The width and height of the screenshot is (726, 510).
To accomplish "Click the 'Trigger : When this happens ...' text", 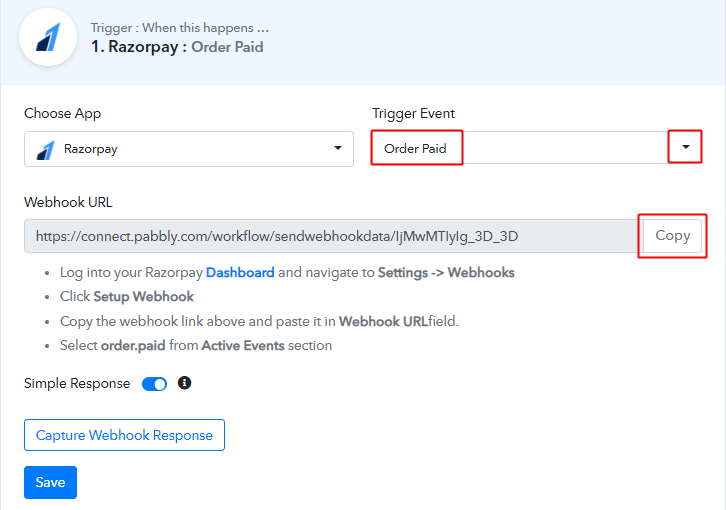I will click(x=180, y=28).
